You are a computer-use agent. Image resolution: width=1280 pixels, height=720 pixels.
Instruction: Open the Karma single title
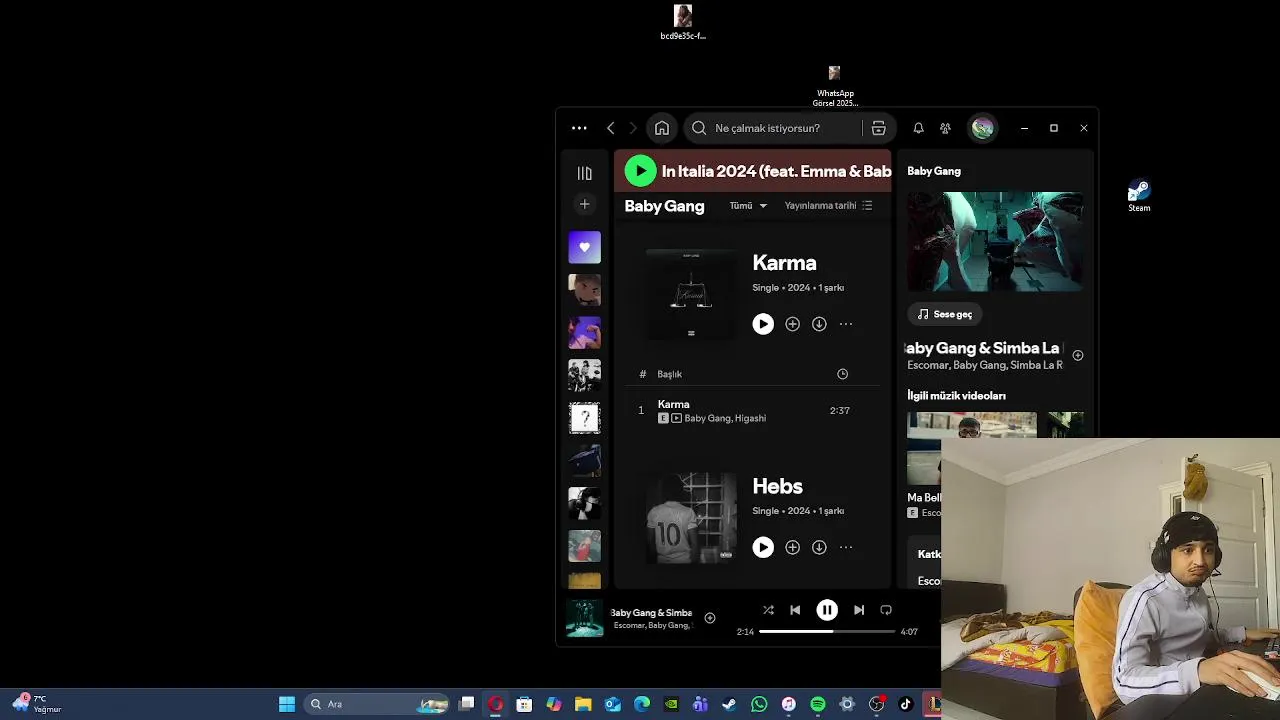(784, 263)
